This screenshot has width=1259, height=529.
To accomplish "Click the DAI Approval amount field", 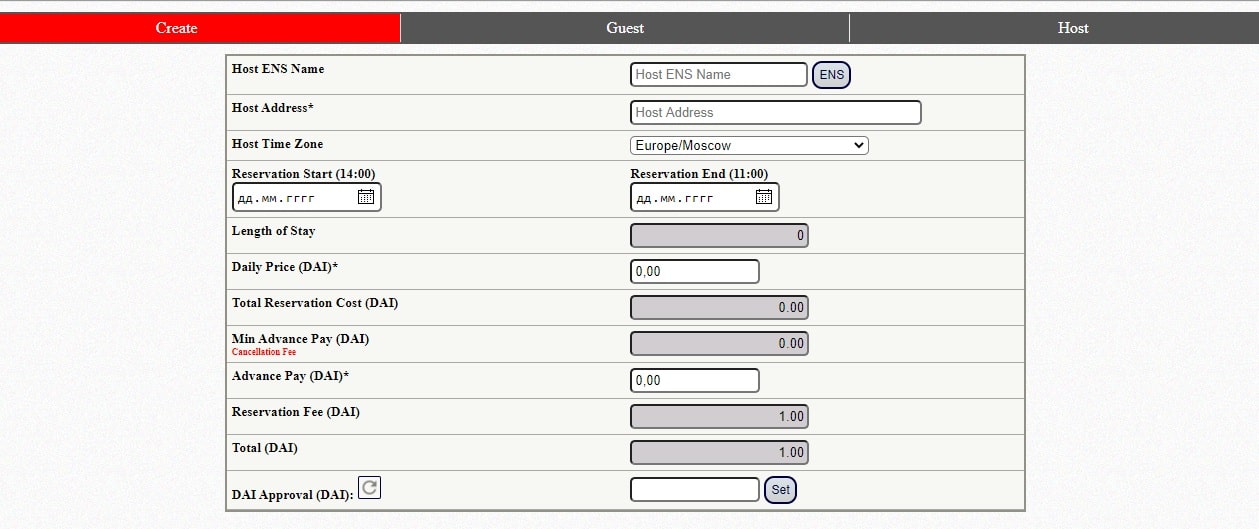I will point(695,489).
